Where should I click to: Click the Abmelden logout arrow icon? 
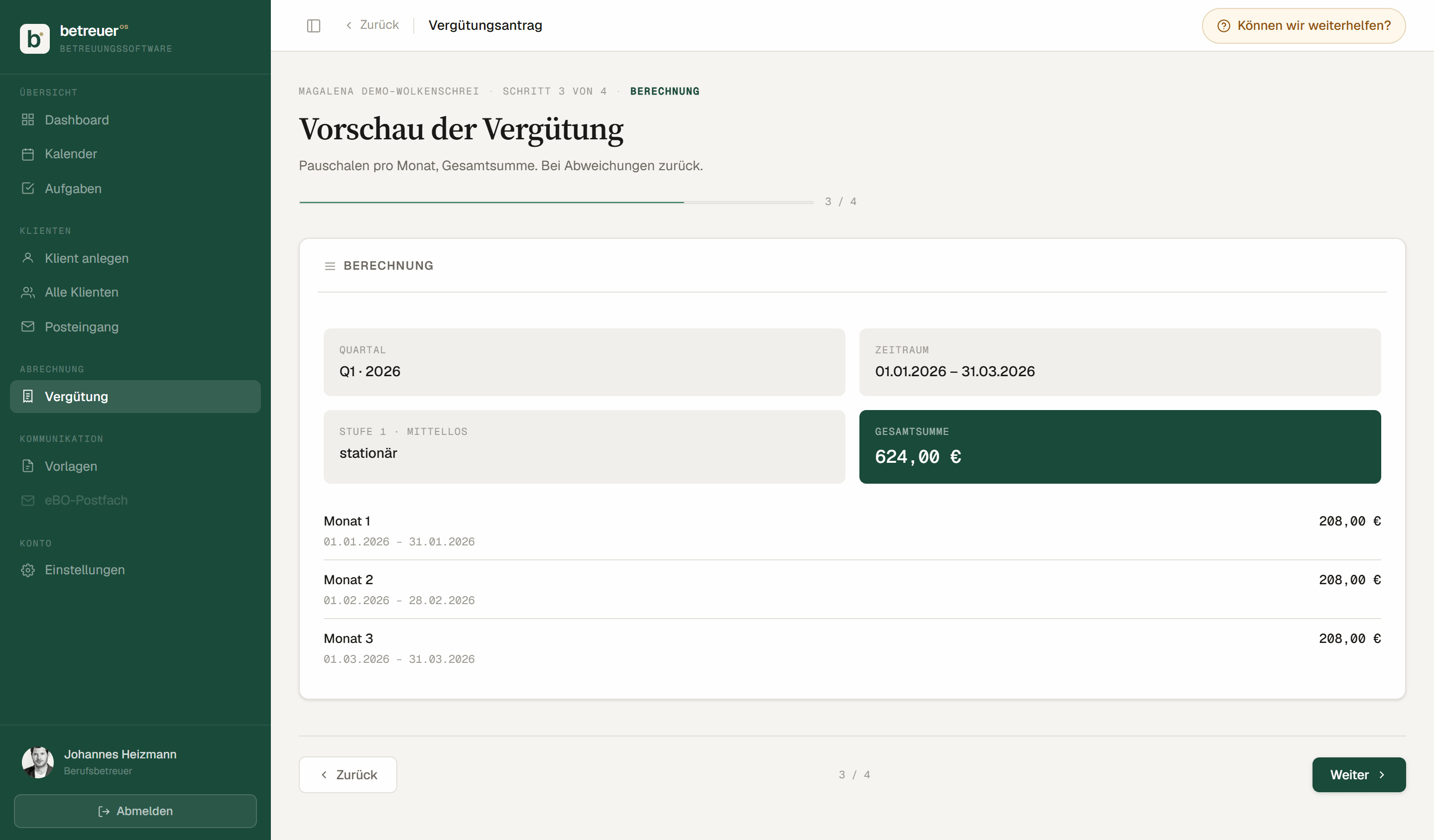pyautogui.click(x=104, y=811)
